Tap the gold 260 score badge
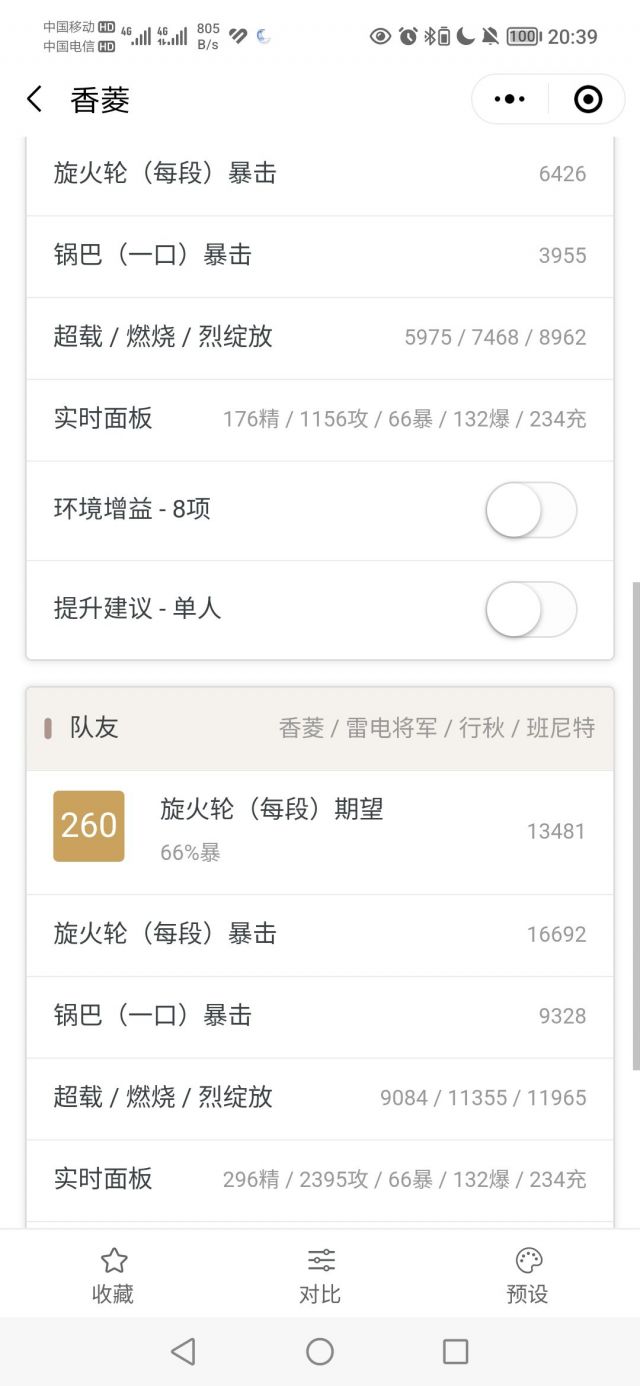Screen dimensions: 640x1386 pyautogui.click(x=89, y=826)
